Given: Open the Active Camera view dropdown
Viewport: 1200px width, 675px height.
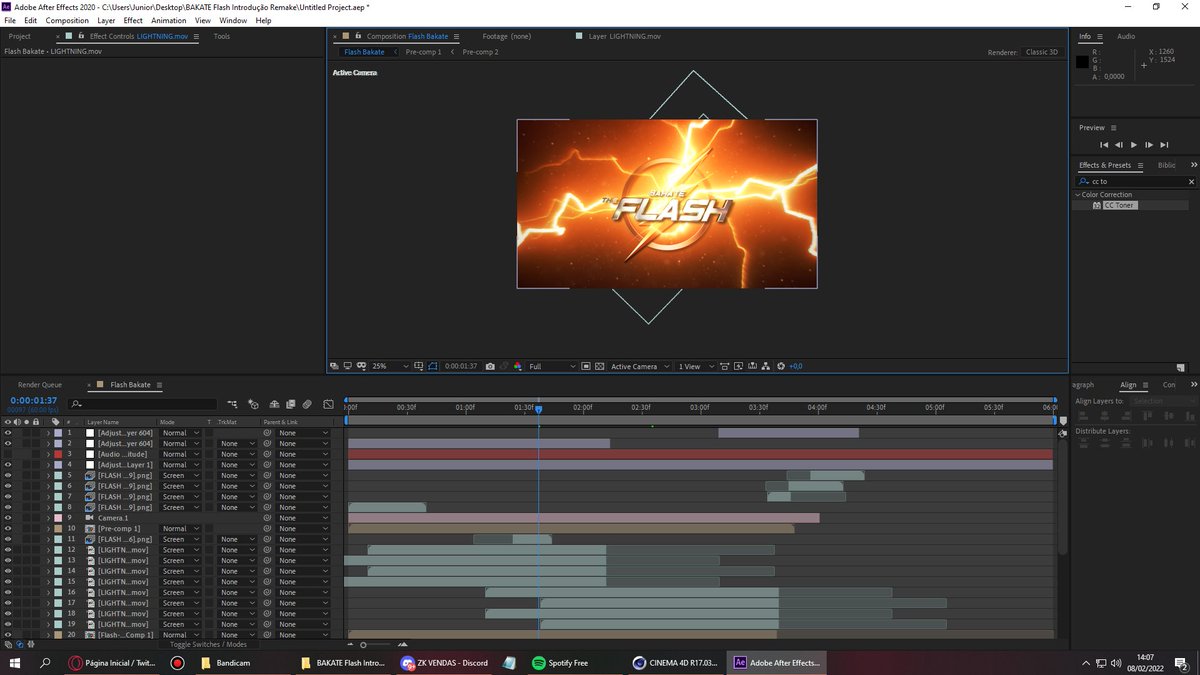Looking at the screenshot, I should pyautogui.click(x=640, y=366).
